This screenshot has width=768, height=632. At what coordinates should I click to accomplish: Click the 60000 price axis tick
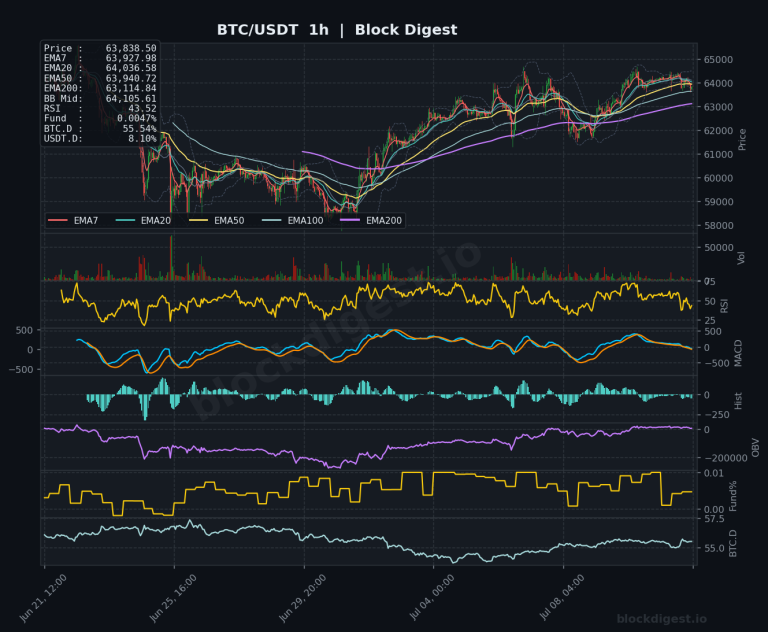pos(718,178)
